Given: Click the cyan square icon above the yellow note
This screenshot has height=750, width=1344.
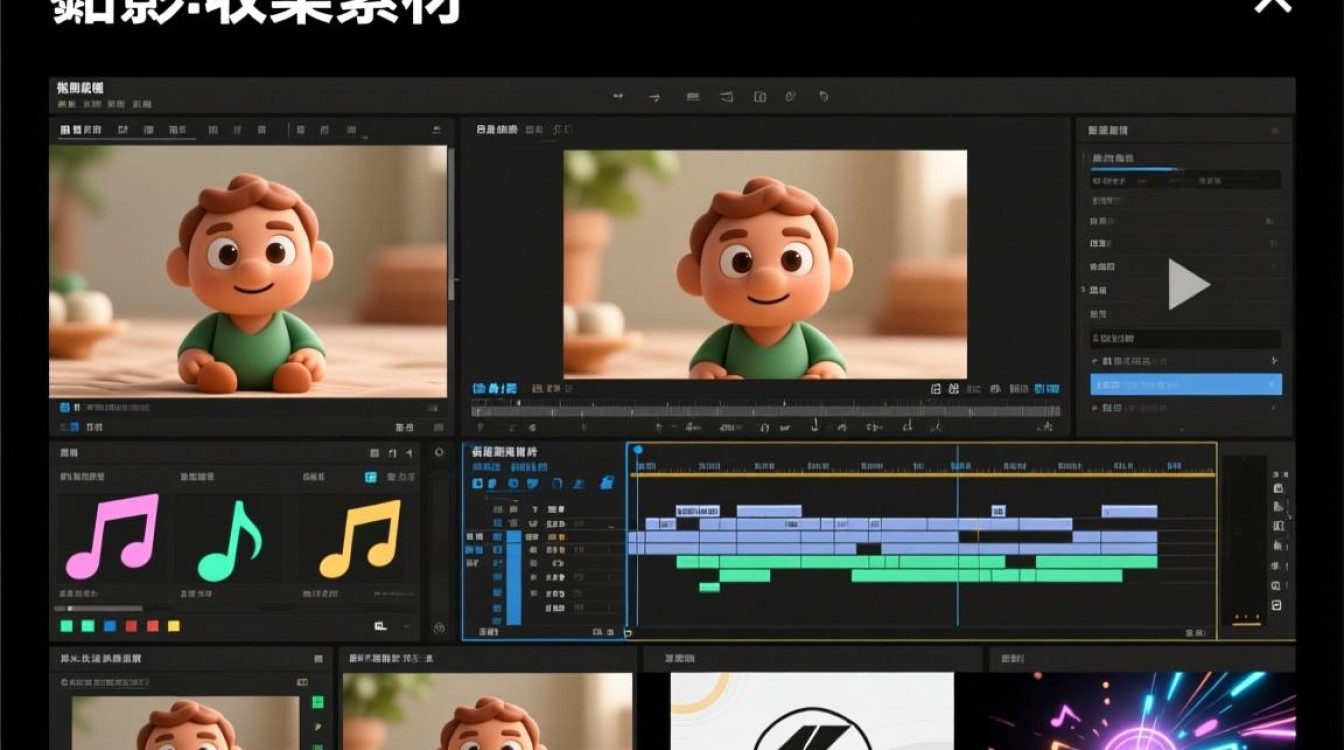Looking at the screenshot, I should 371,478.
